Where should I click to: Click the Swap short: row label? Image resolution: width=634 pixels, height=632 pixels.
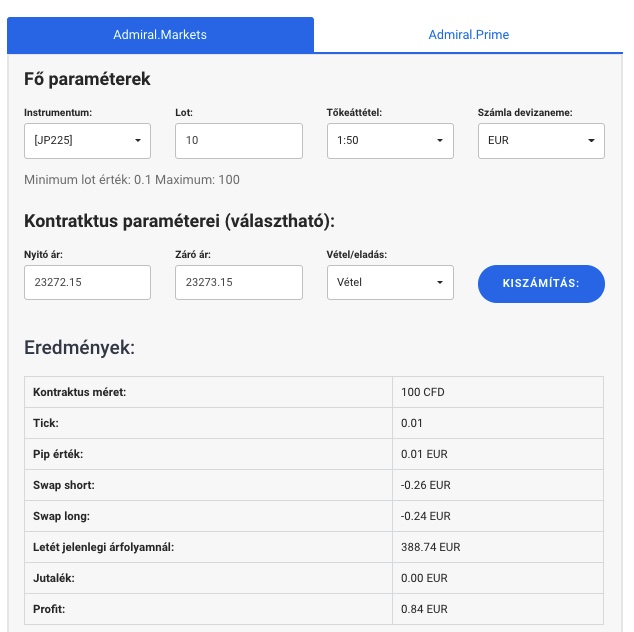tap(63, 485)
